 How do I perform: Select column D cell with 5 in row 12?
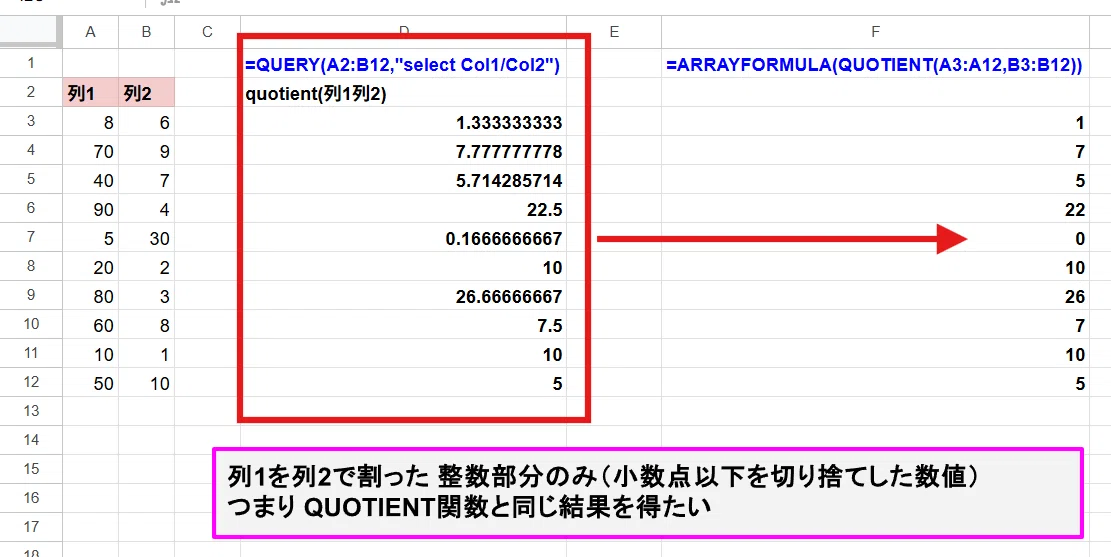click(x=403, y=383)
